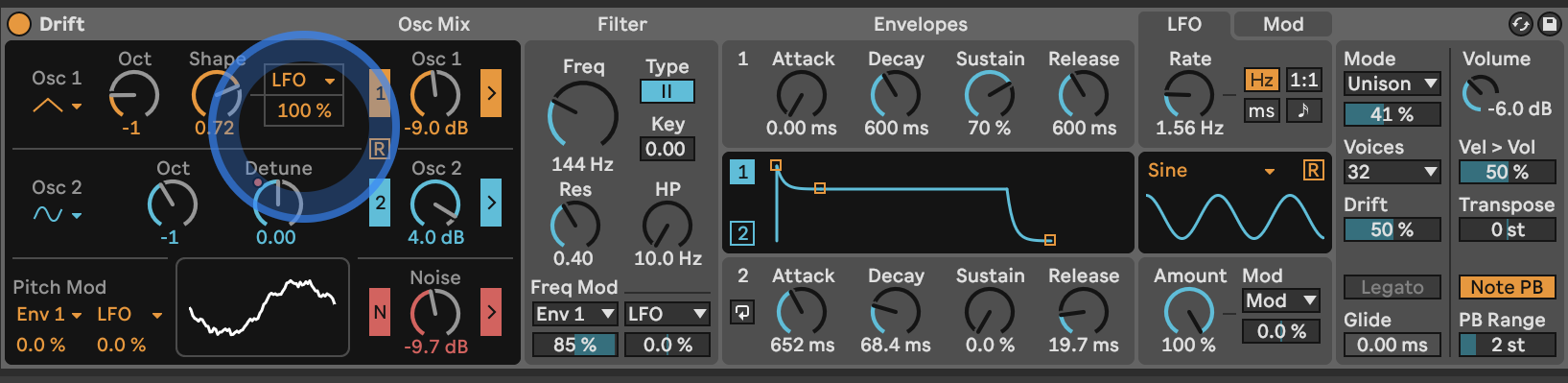Click the Freq Mod 85 % amount slider

click(x=574, y=345)
